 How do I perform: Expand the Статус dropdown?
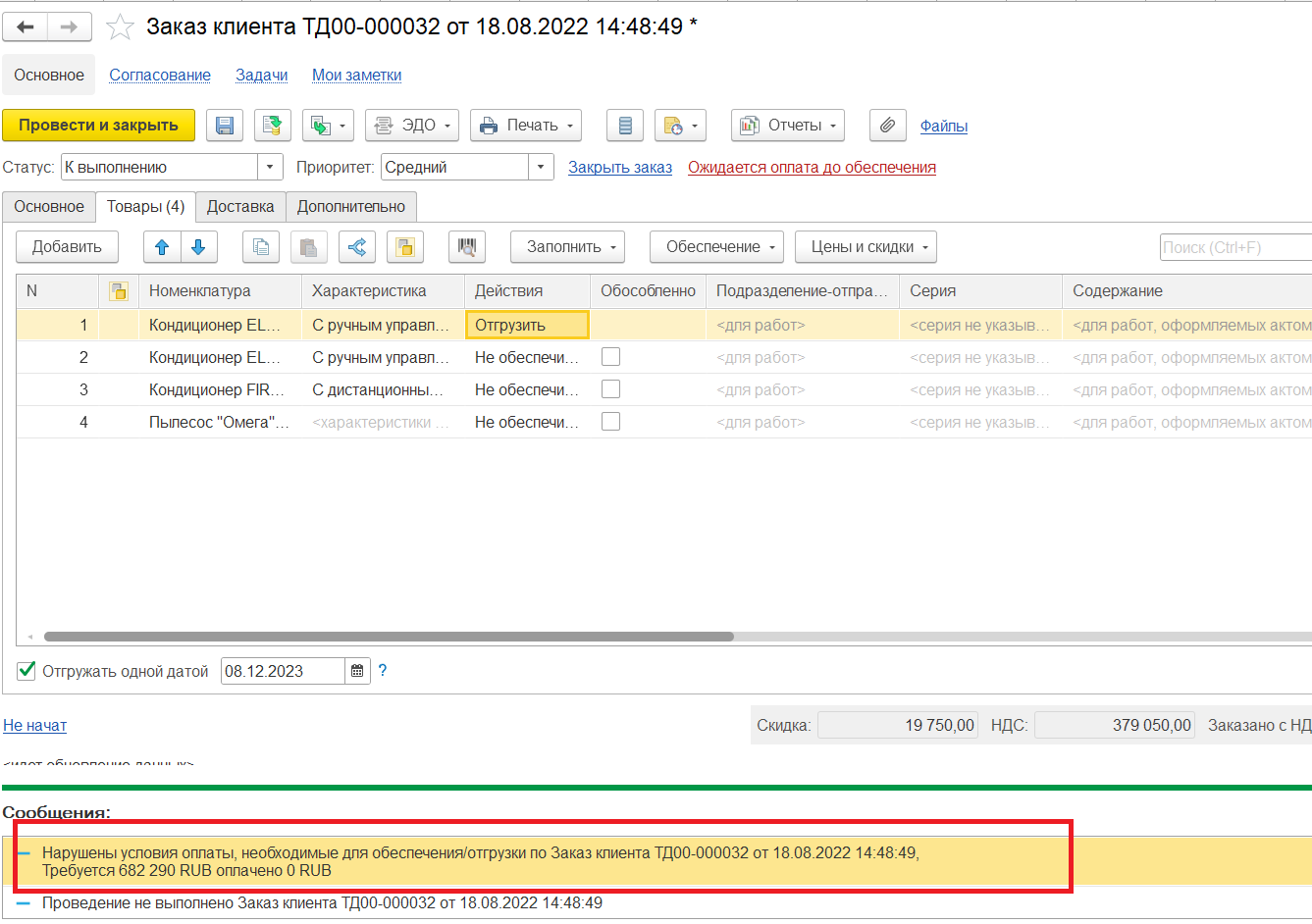point(270,168)
